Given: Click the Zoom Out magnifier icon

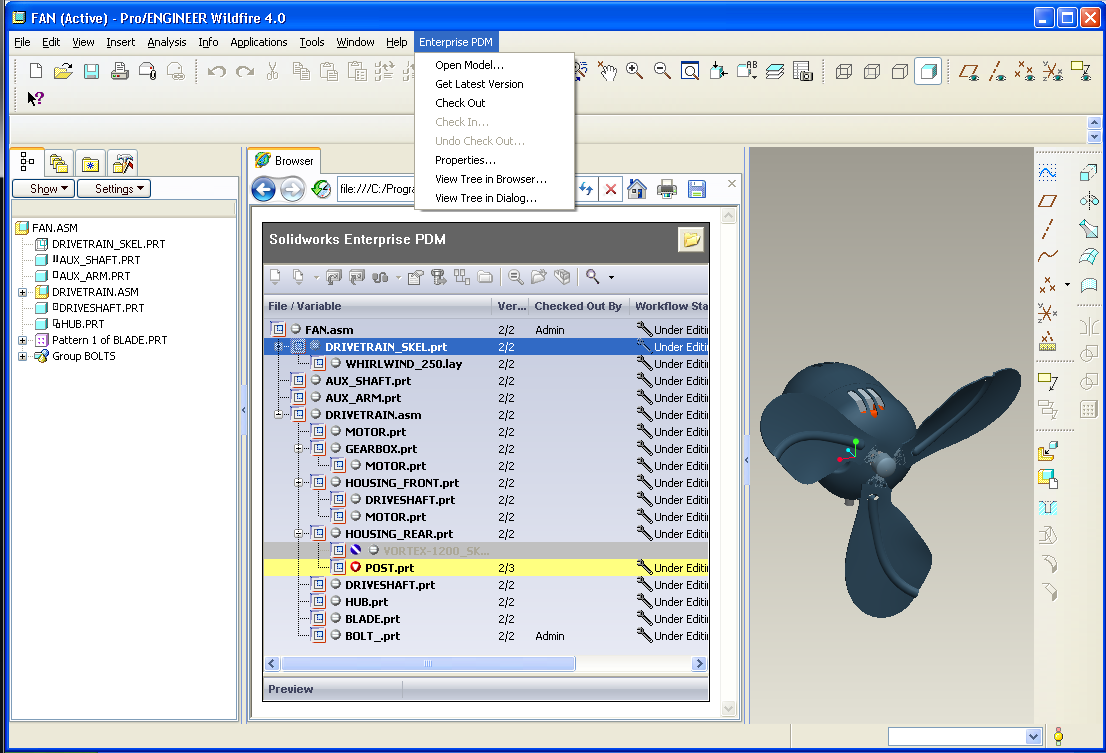Looking at the screenshot, I should click(x=662, y=71).
